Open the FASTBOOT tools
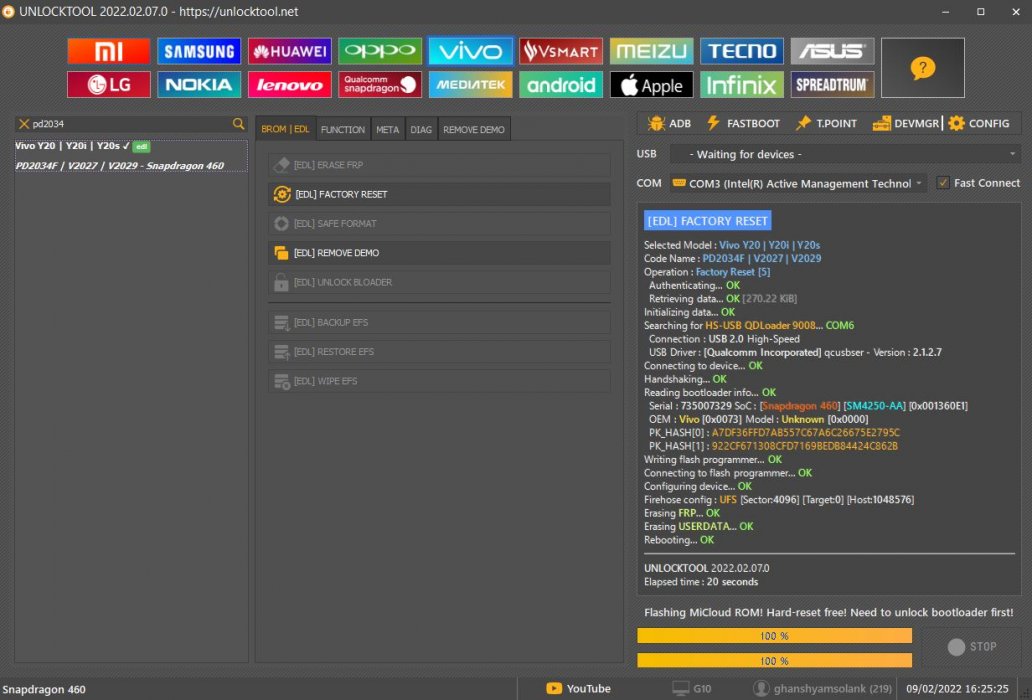1032x700 pixels. click(x=743, y=123)
